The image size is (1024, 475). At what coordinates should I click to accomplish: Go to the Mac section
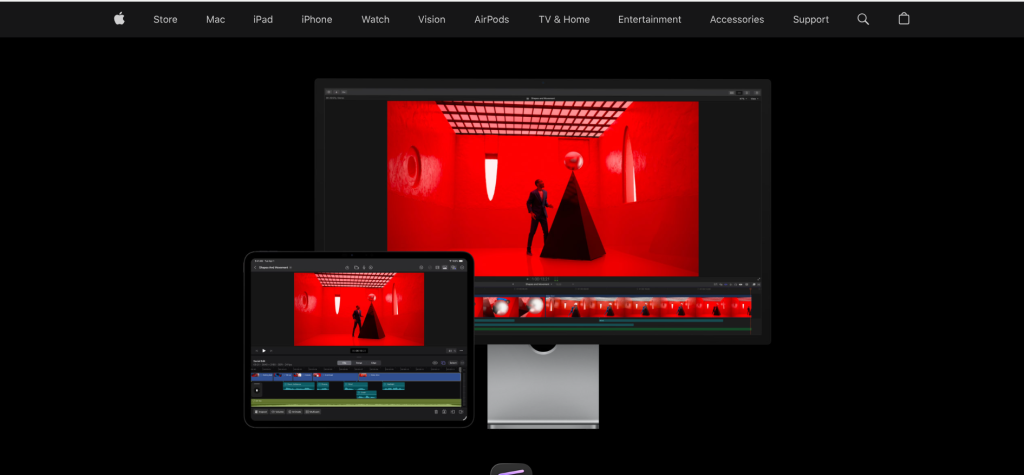(x=215, y=19)
